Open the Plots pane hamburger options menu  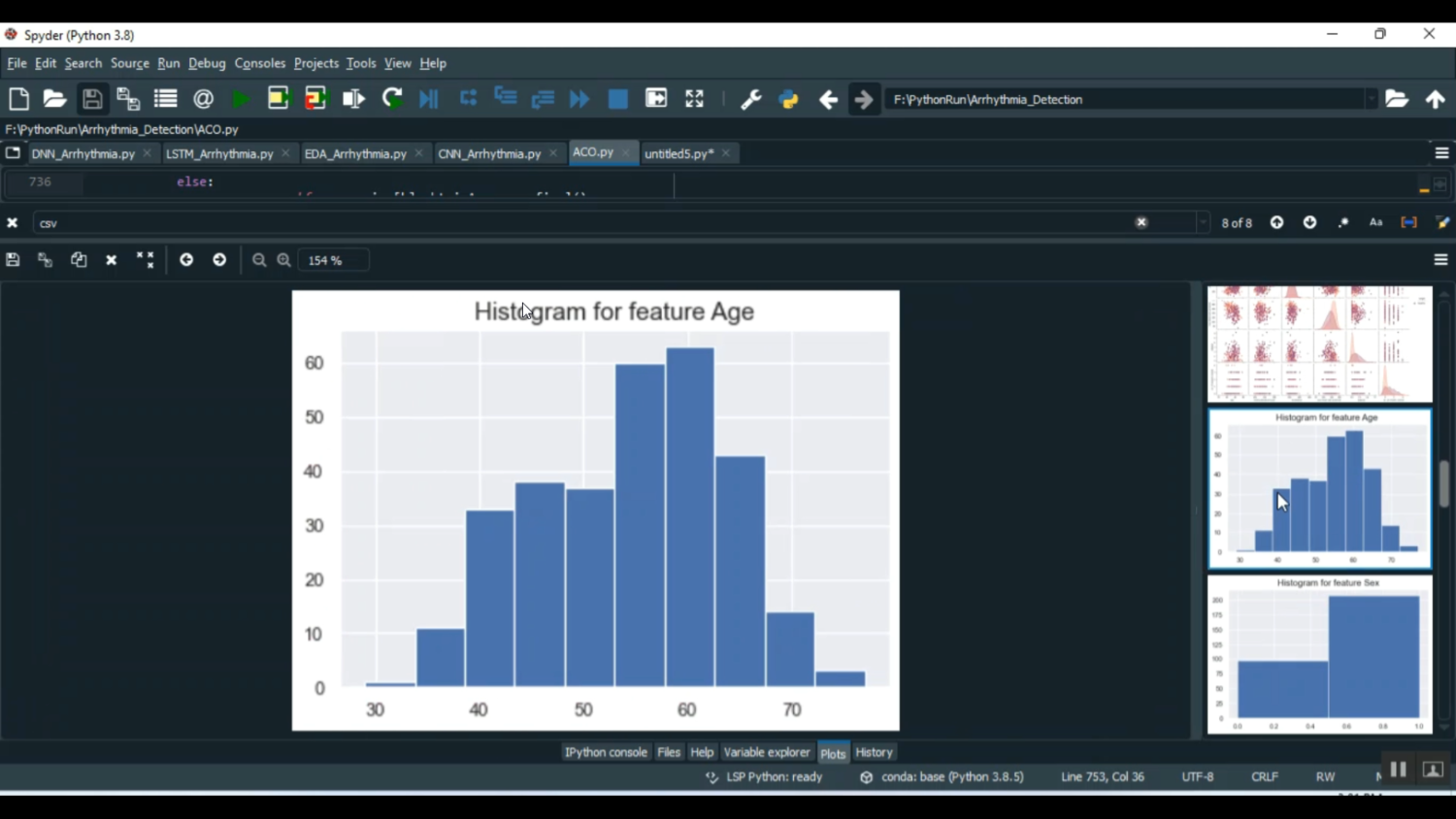coord(1440,260)
